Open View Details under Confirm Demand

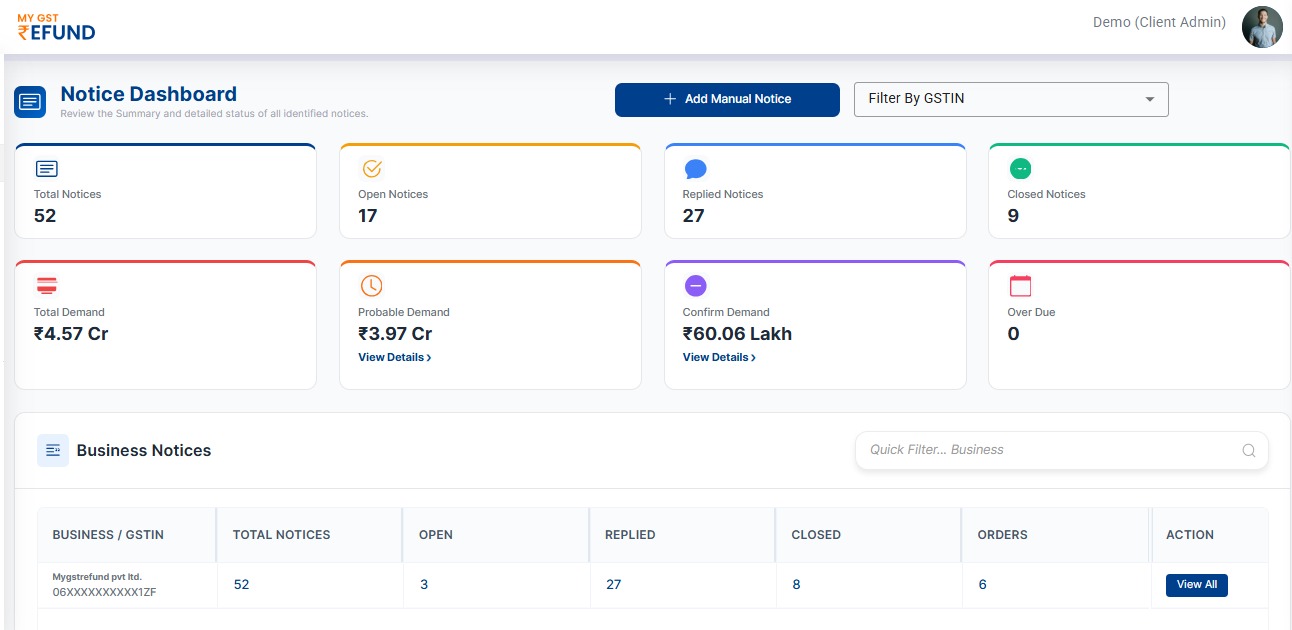coord(718,357)
